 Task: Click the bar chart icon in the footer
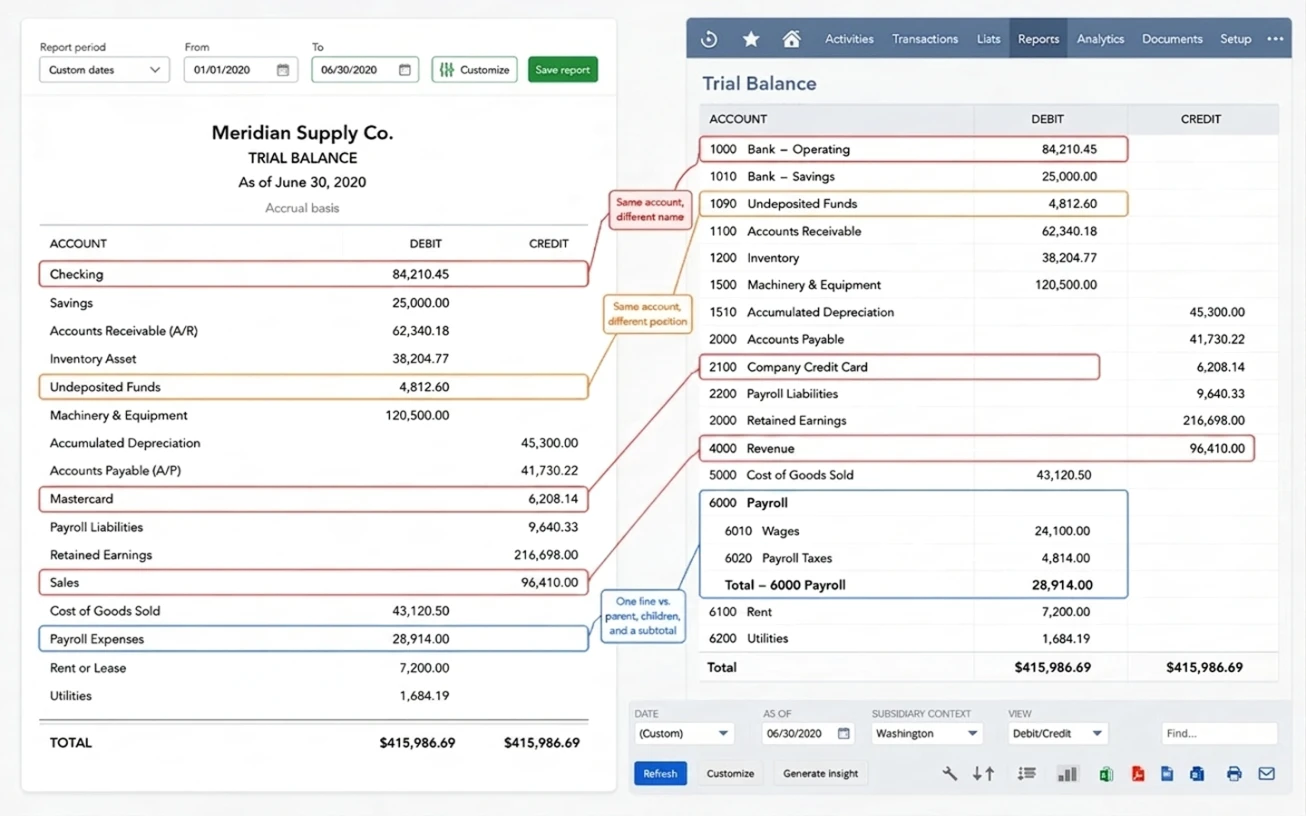1067,773
